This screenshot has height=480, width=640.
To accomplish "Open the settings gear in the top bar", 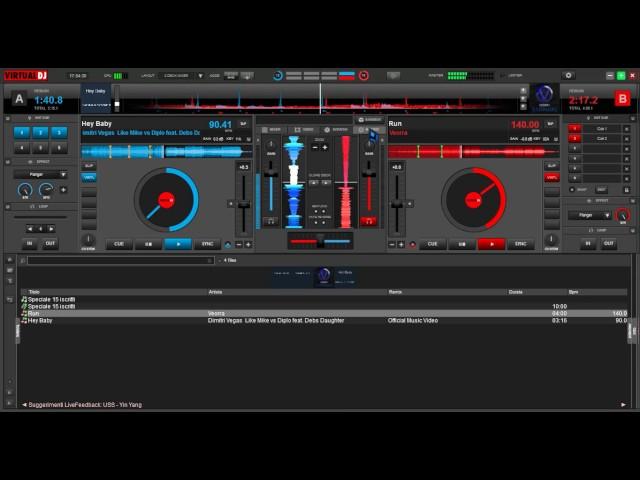I will [x=568, y=76].
